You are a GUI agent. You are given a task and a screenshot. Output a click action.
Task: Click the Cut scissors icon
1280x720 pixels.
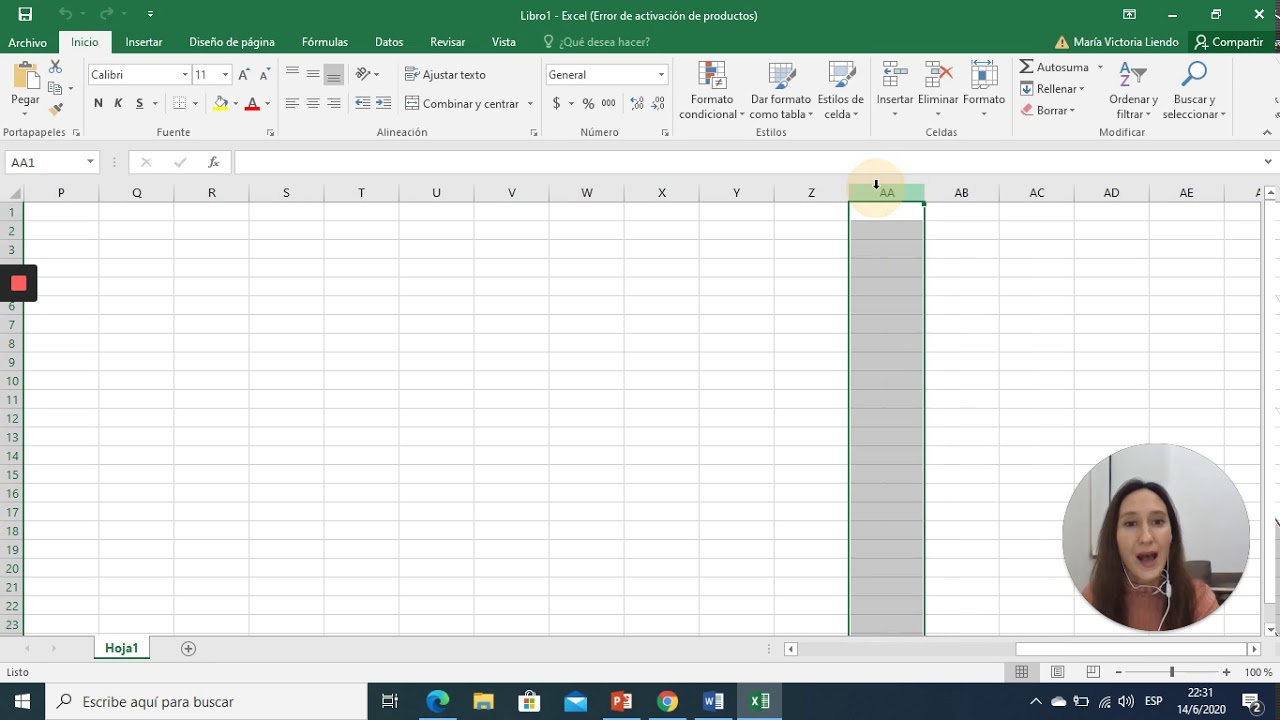(56, 66)
